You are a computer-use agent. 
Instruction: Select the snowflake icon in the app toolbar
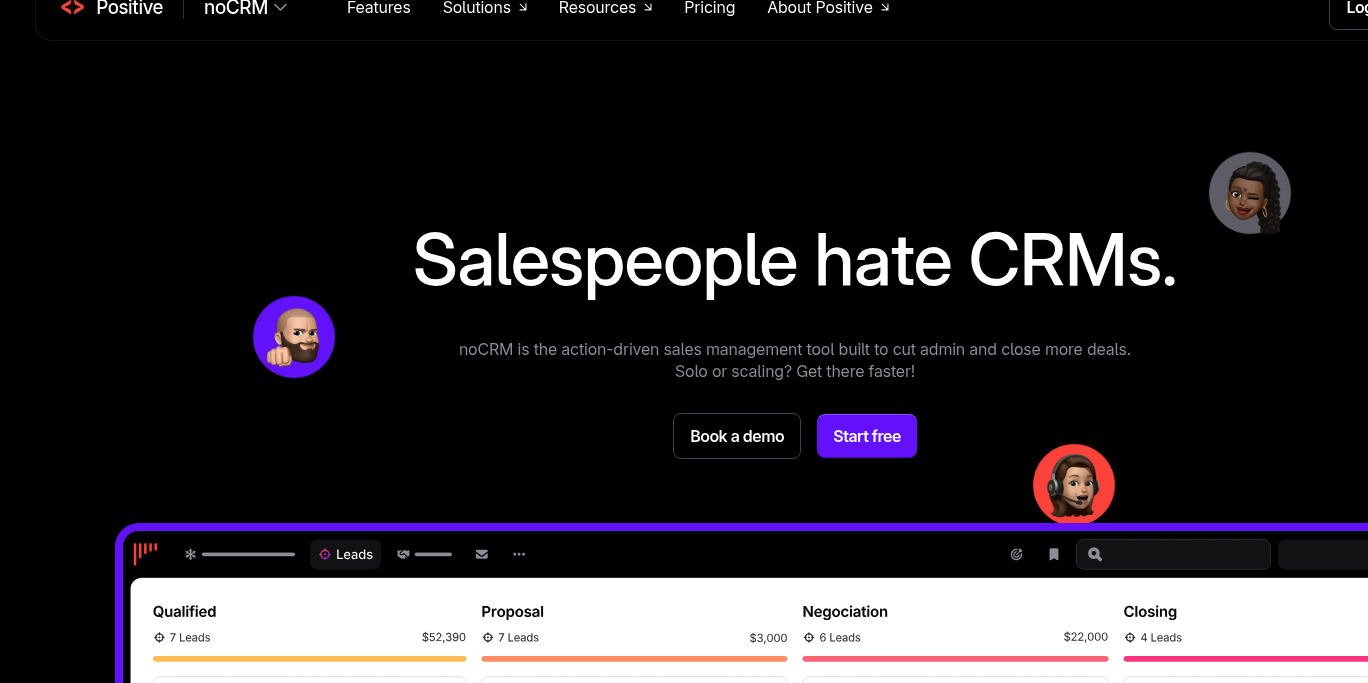pyautogui.click(x=190, y=554)
